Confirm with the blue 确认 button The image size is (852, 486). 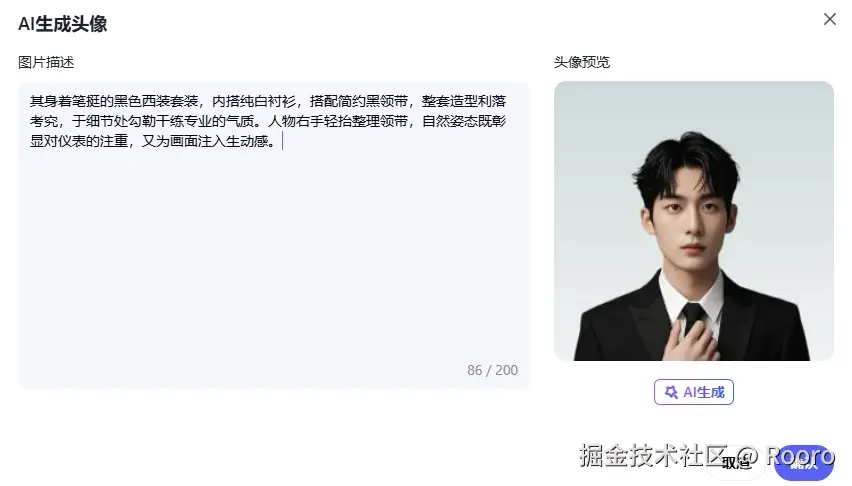point(804,463)
